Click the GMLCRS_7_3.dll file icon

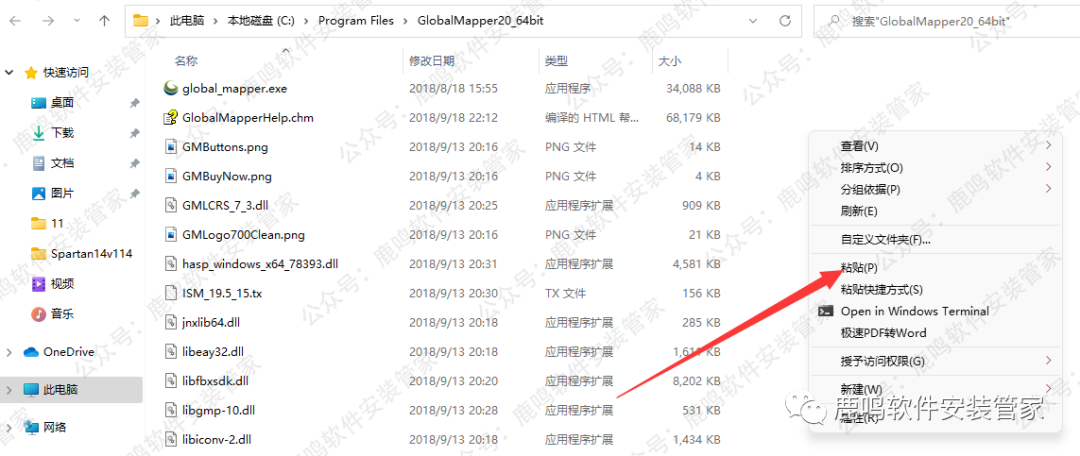click(x=171, y=205)
